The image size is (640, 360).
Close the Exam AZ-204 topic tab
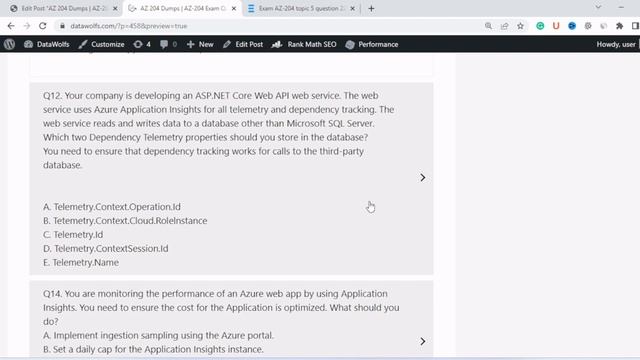click(x=353, y=8)
